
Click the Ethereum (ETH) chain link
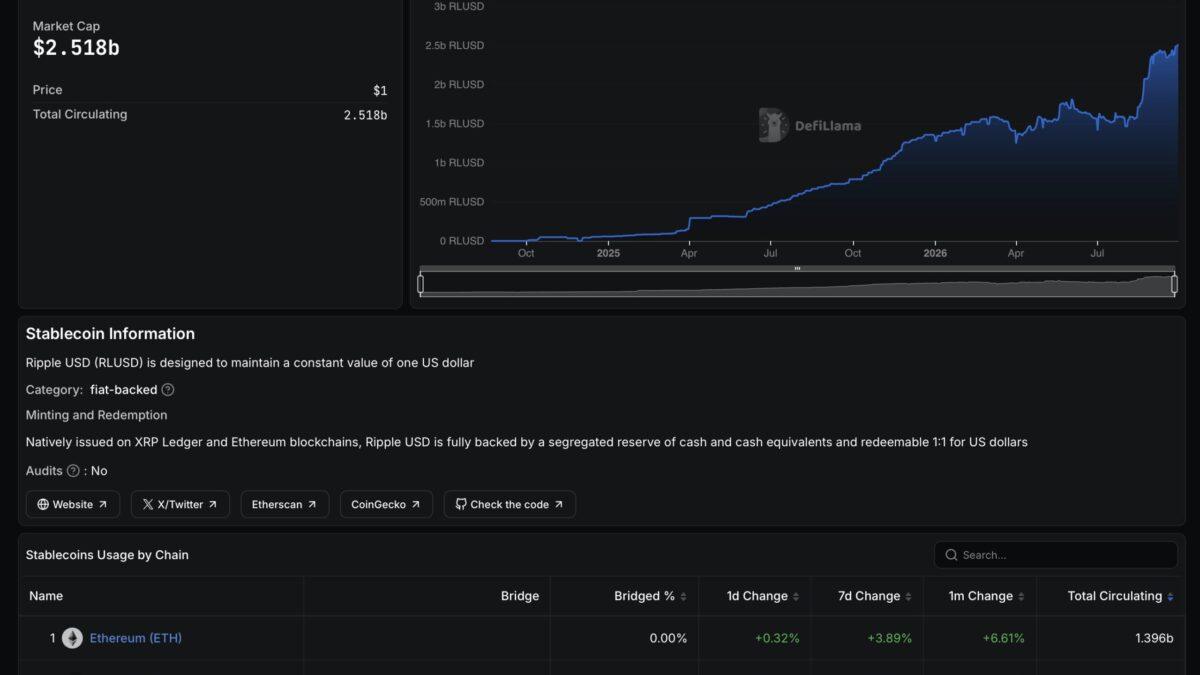136,638
